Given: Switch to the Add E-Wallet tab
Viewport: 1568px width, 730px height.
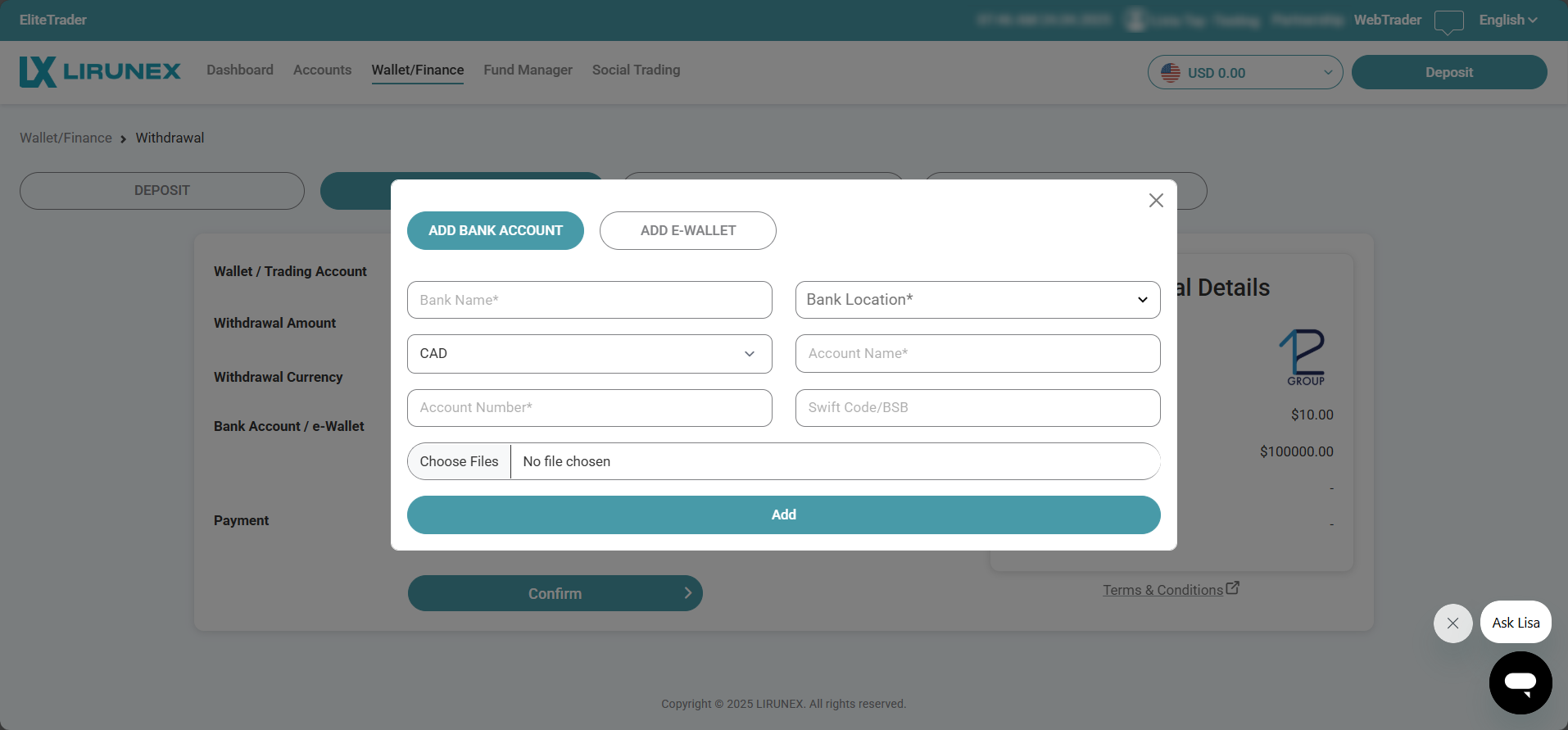Looking at the screenshot, I should [687, 231].
